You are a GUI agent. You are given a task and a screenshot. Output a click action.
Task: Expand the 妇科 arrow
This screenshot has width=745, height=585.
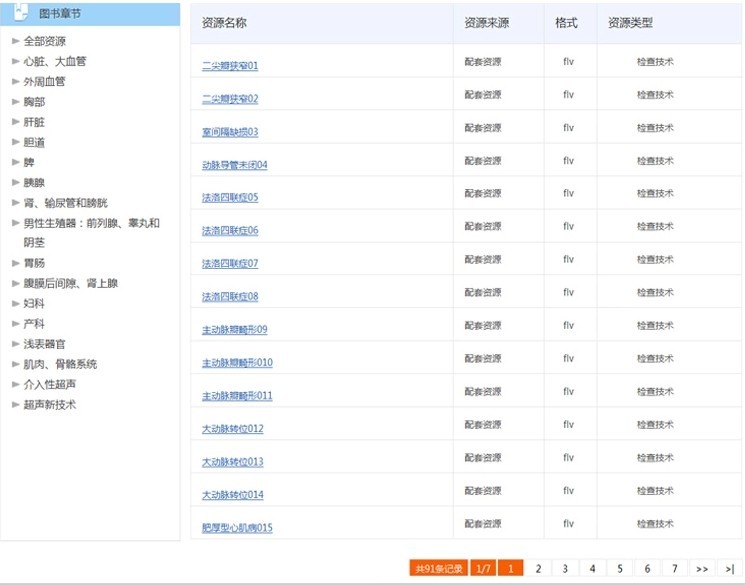pyautogui.click(x=16, y=304)
